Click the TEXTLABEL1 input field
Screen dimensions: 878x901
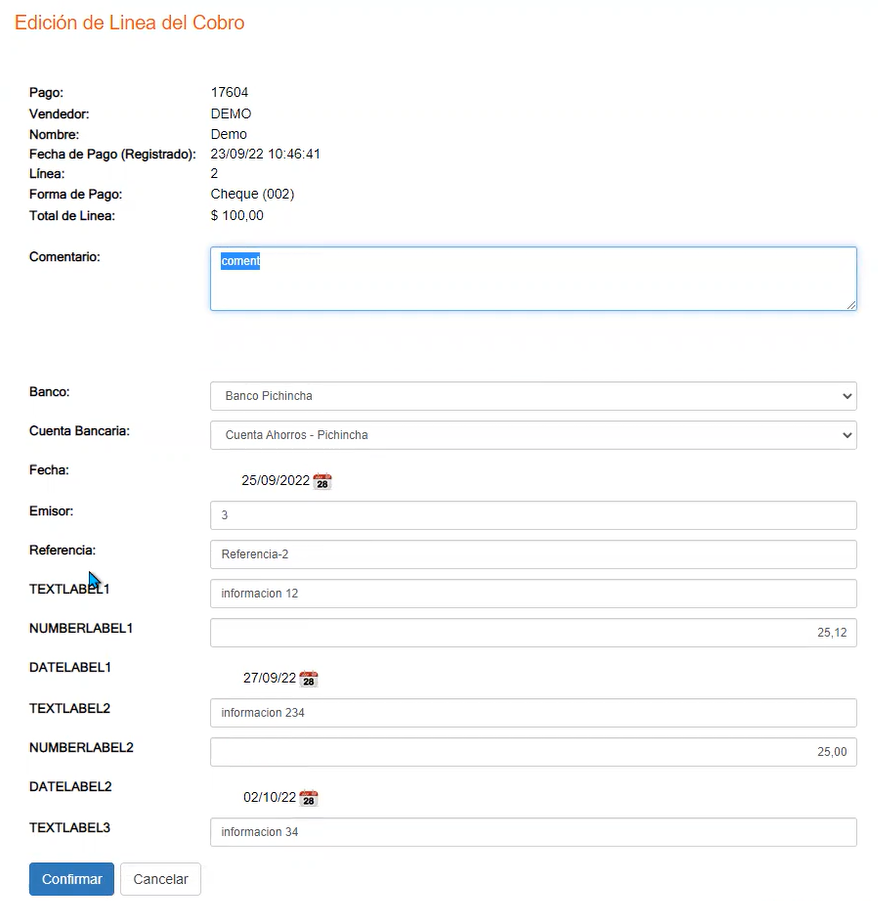tap(533, 594)
